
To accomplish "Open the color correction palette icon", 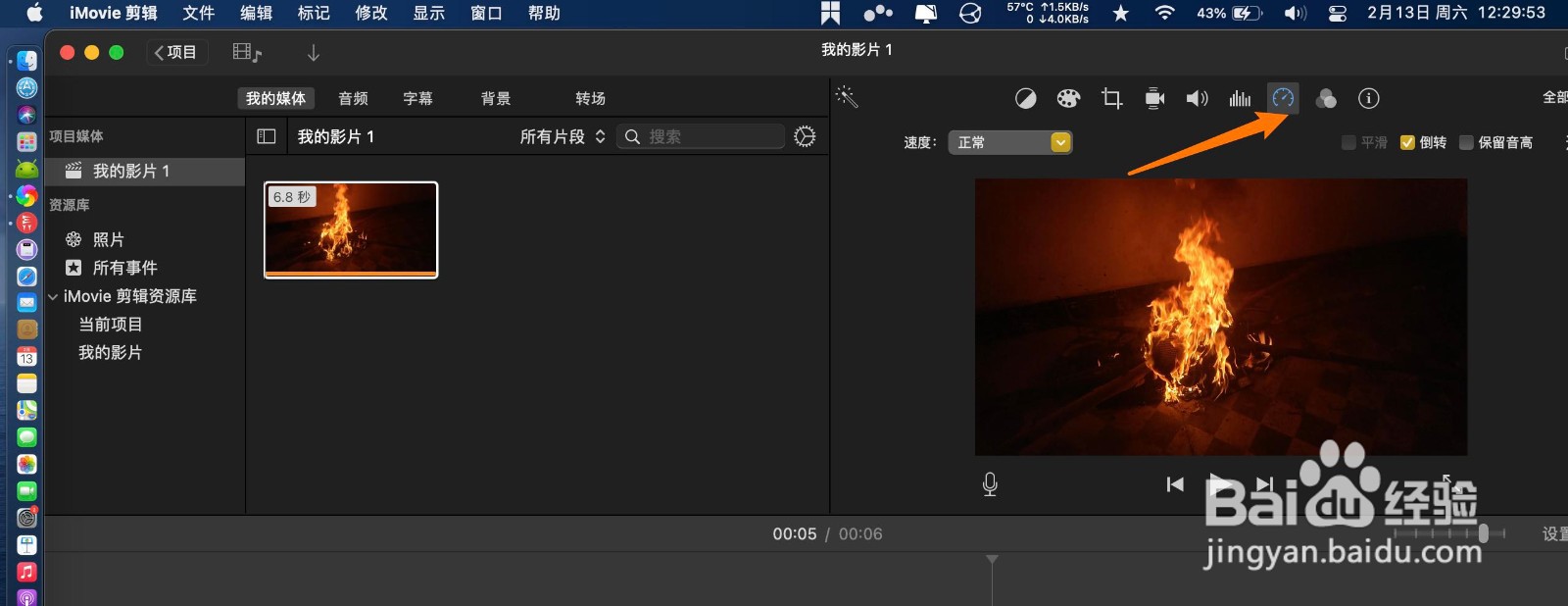I will 1068,98.
